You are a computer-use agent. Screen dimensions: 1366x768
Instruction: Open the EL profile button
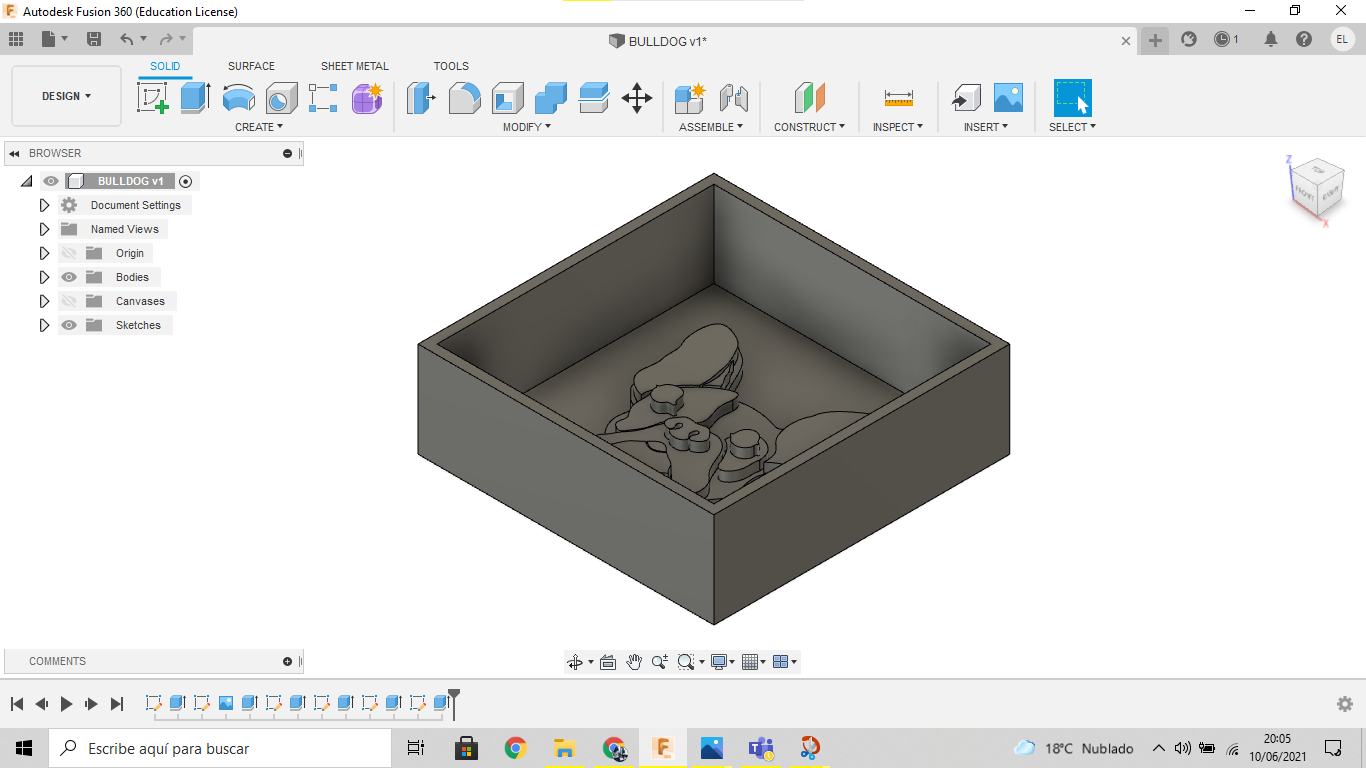click(1342, 39)
